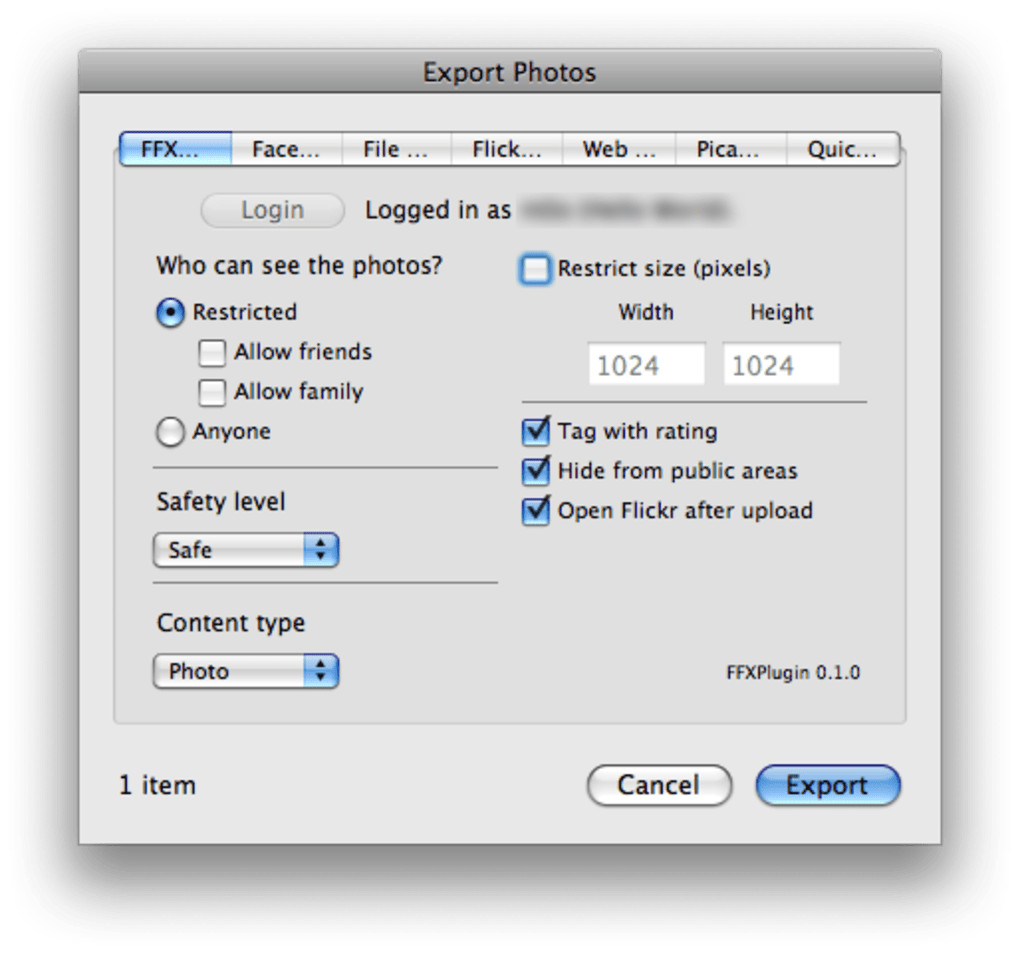This screenshot has height=953, width=1020.
Task: Uncheck Open Flickr after upload
Action: [536, 511]
